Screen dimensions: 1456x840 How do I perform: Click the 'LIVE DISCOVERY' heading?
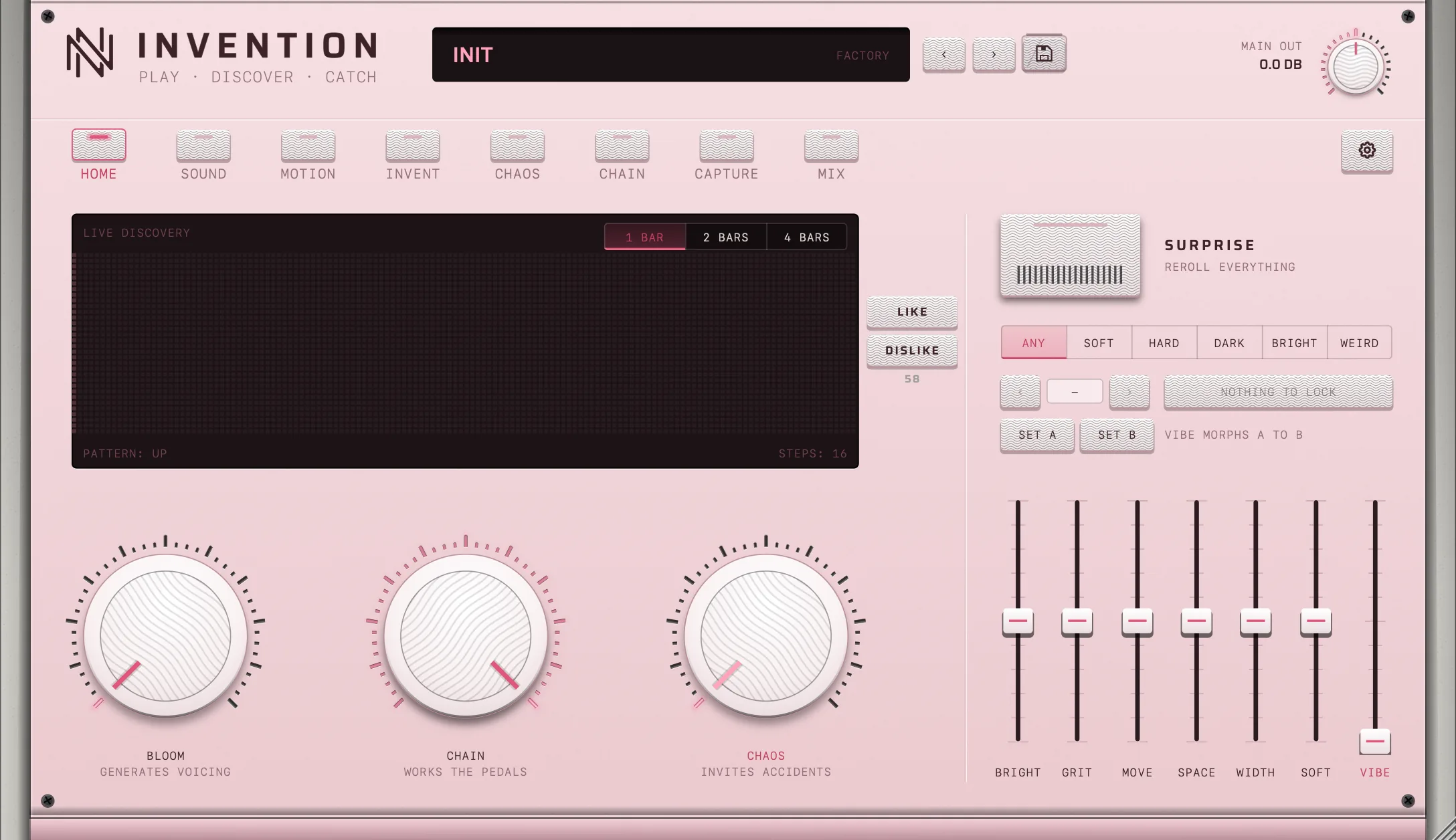[x=136, y=233]
